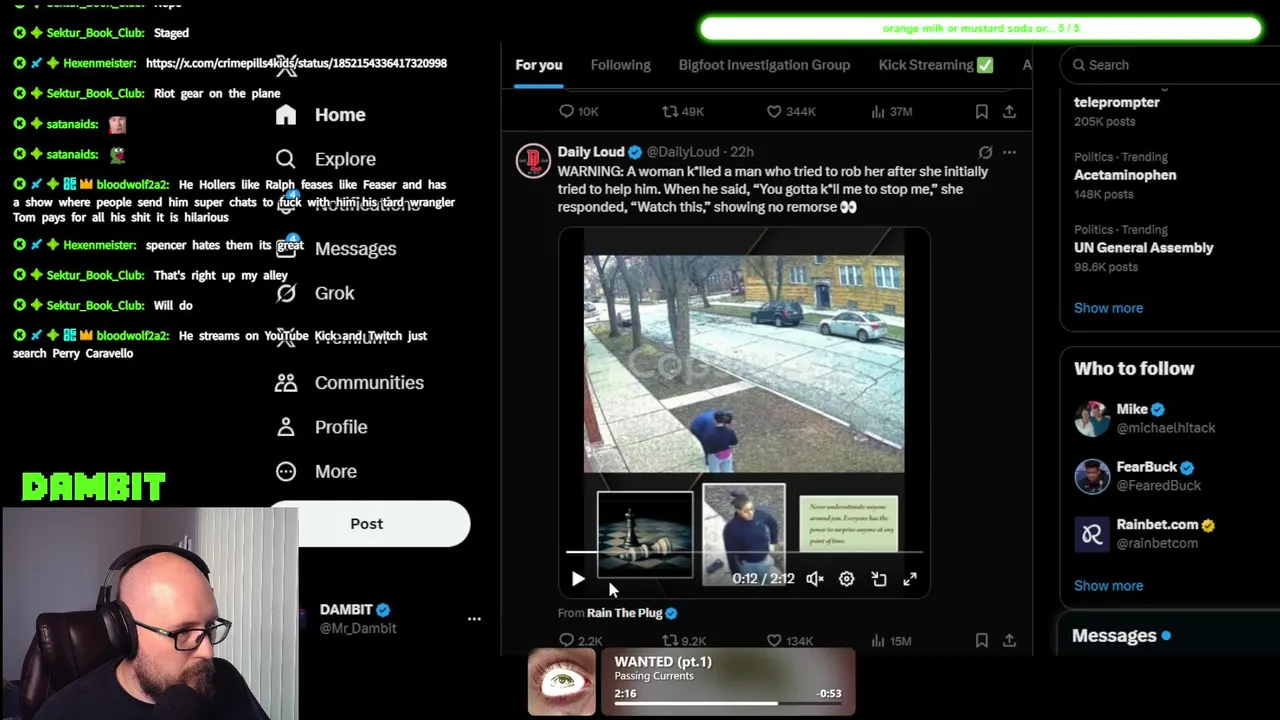Reply to the upper post (10K)
This screenshot has height=720, width=1280.
pyautogui.click(x=578, y=112)
